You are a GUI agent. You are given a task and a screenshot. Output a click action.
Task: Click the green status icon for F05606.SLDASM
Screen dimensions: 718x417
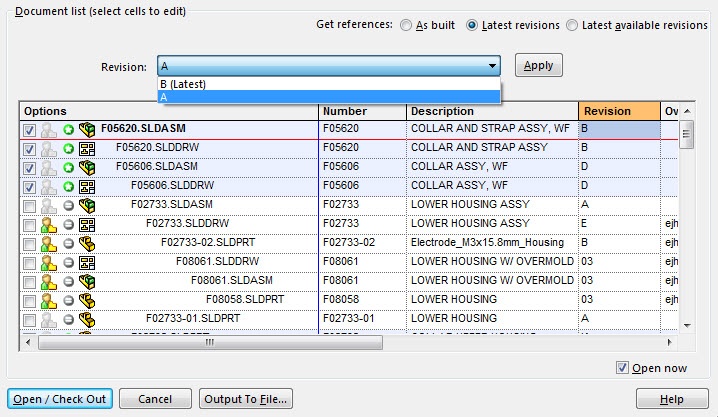[68, 167]
